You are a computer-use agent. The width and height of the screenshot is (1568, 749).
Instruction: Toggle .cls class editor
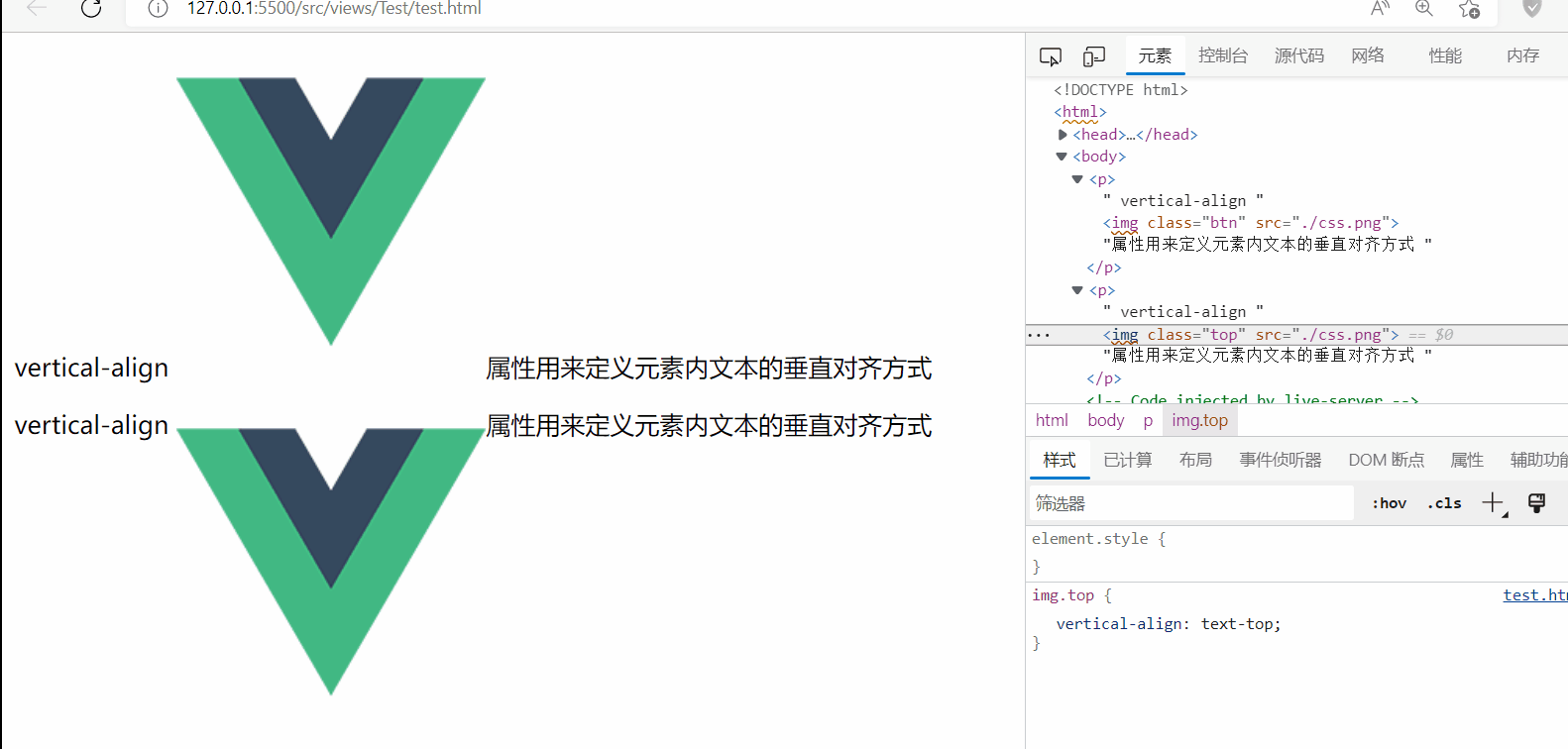click(1444, 503)
